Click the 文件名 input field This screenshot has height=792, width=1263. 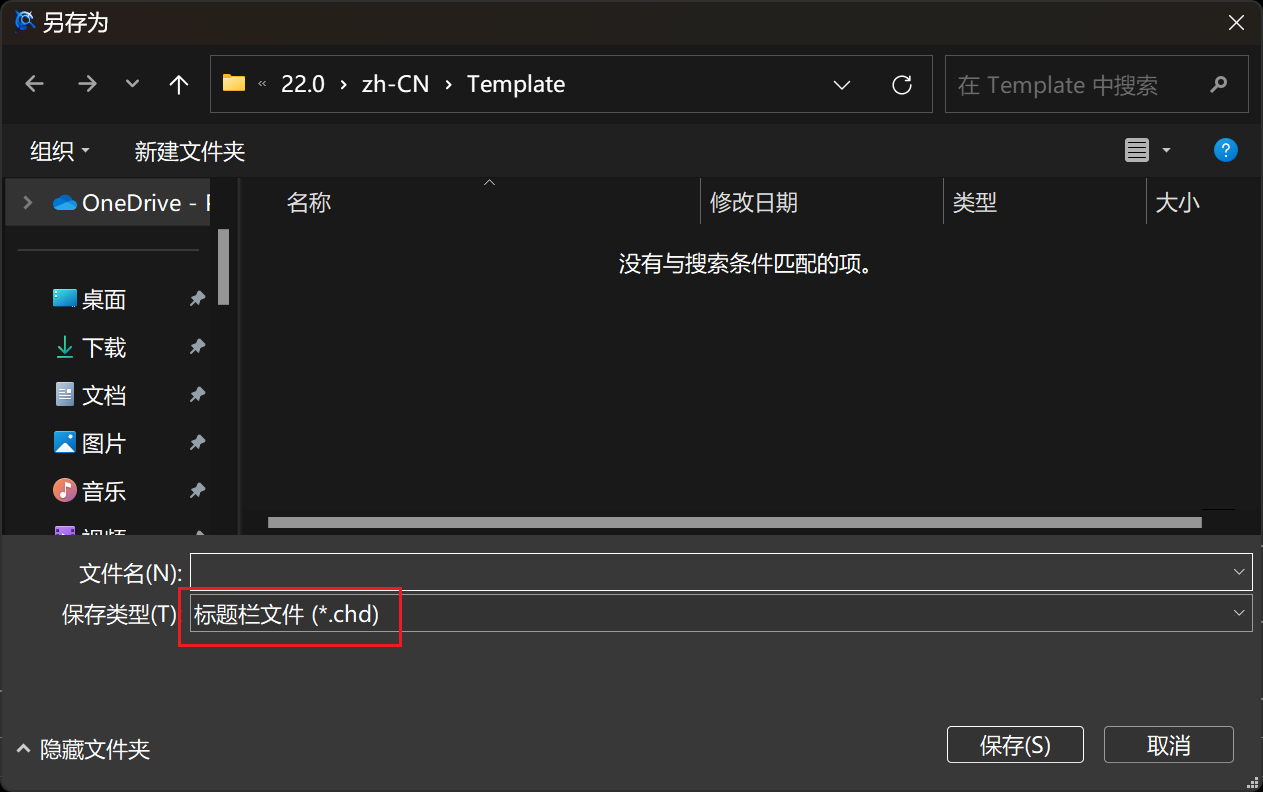pyautogui.click(x=721, y=572)
